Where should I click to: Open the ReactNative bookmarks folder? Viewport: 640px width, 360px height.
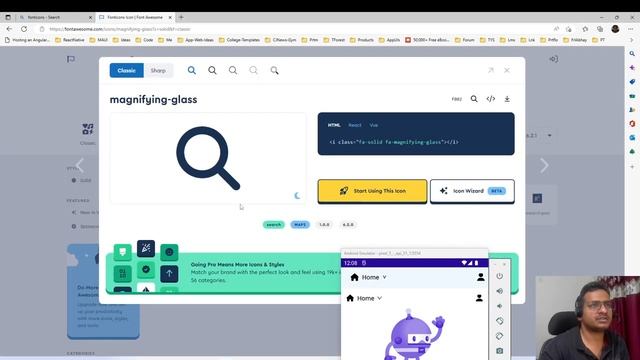coord(70,40)
